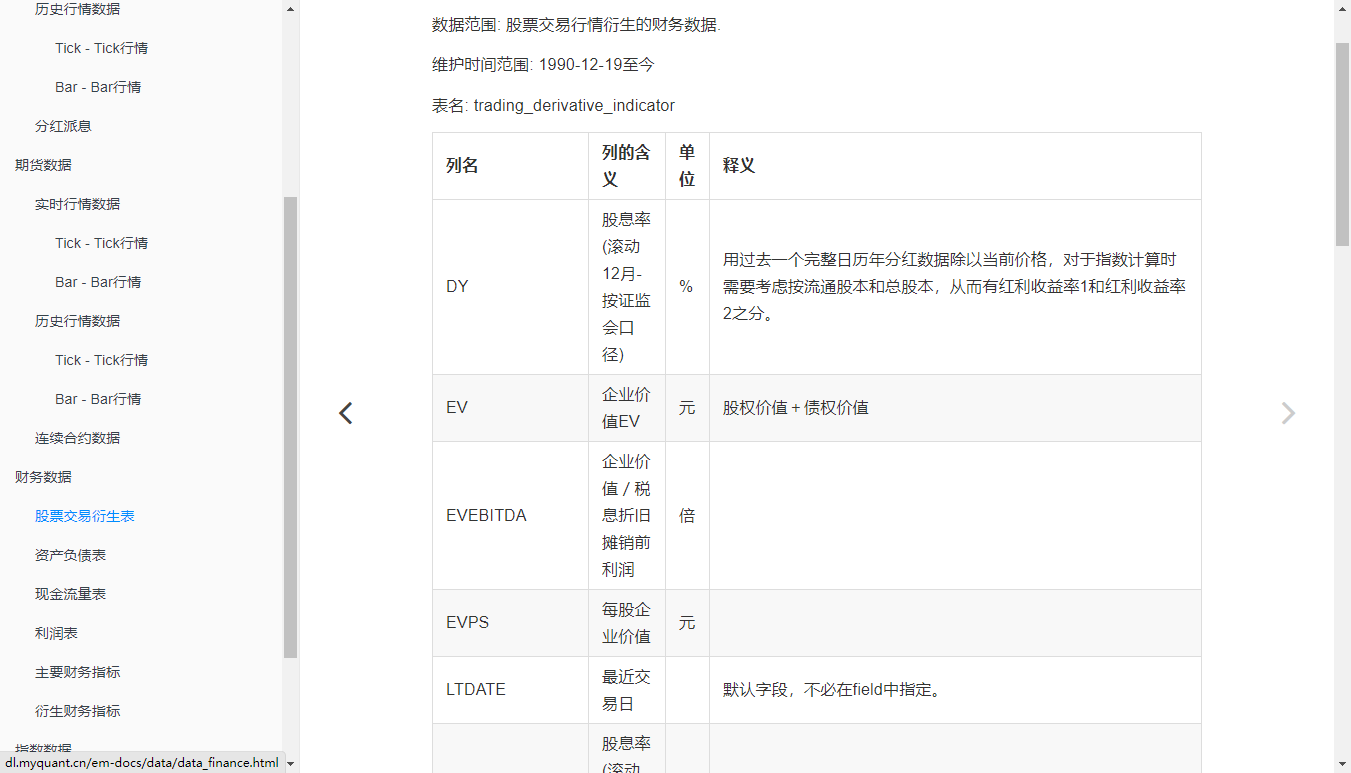Select the highlighted 股票交易衍生表 item

click(x=85, y=516)
